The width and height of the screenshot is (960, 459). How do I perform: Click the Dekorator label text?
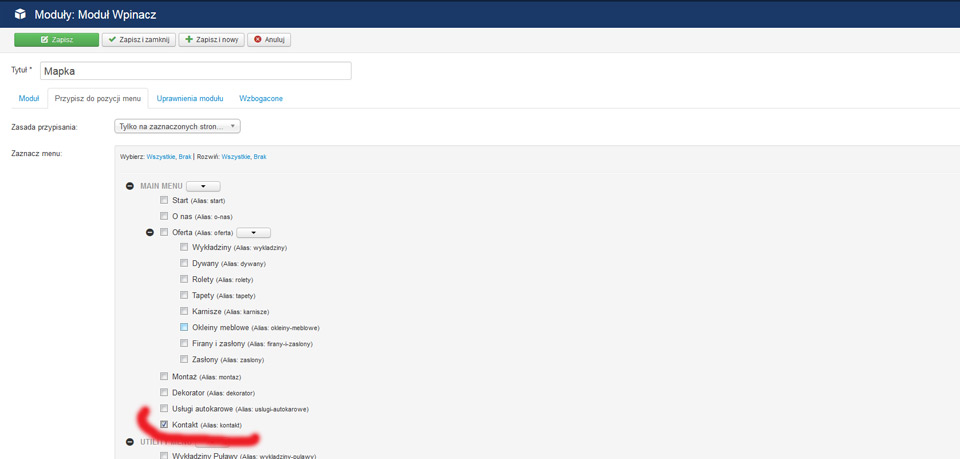pyautogui.click(x=189, y=392)
